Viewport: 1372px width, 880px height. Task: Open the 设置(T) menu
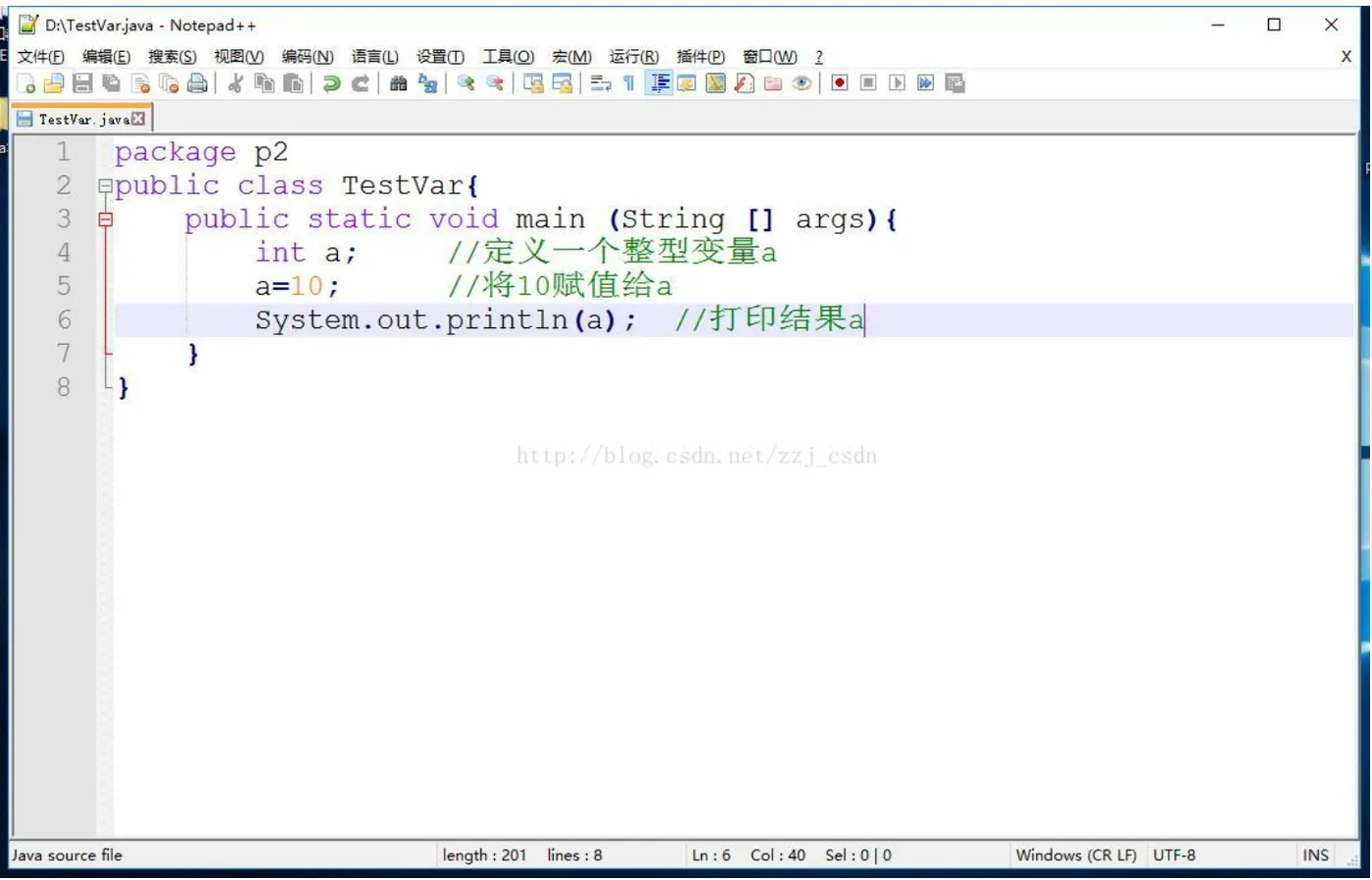click(440, 57)
